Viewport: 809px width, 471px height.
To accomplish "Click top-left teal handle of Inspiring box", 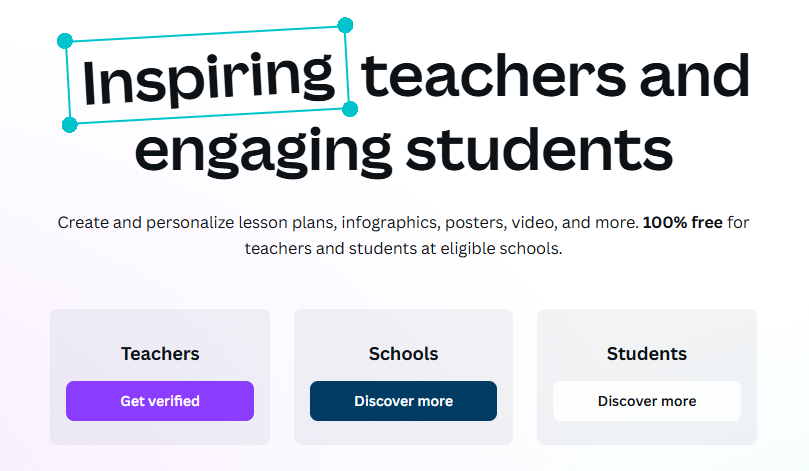I will click(65, 41).
